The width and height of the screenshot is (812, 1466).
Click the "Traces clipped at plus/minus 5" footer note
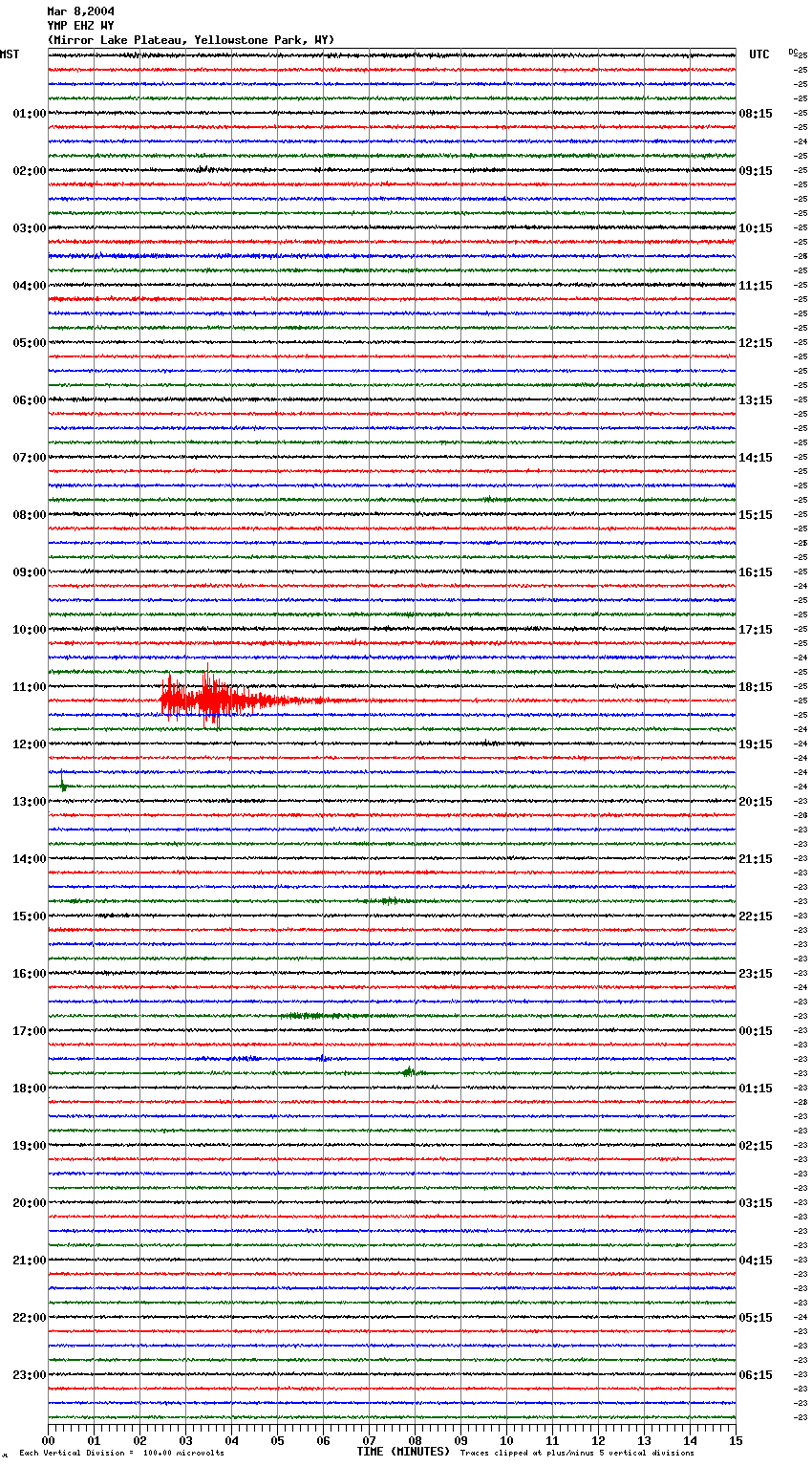click(577, 1453)
